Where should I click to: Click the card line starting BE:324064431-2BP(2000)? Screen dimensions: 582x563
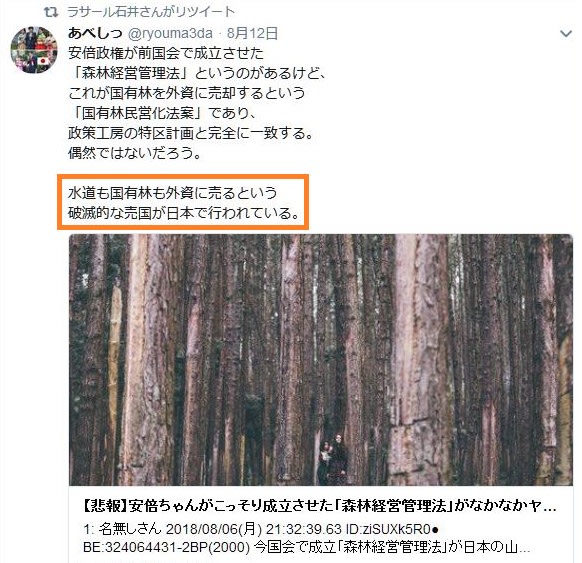coord(306,547)
